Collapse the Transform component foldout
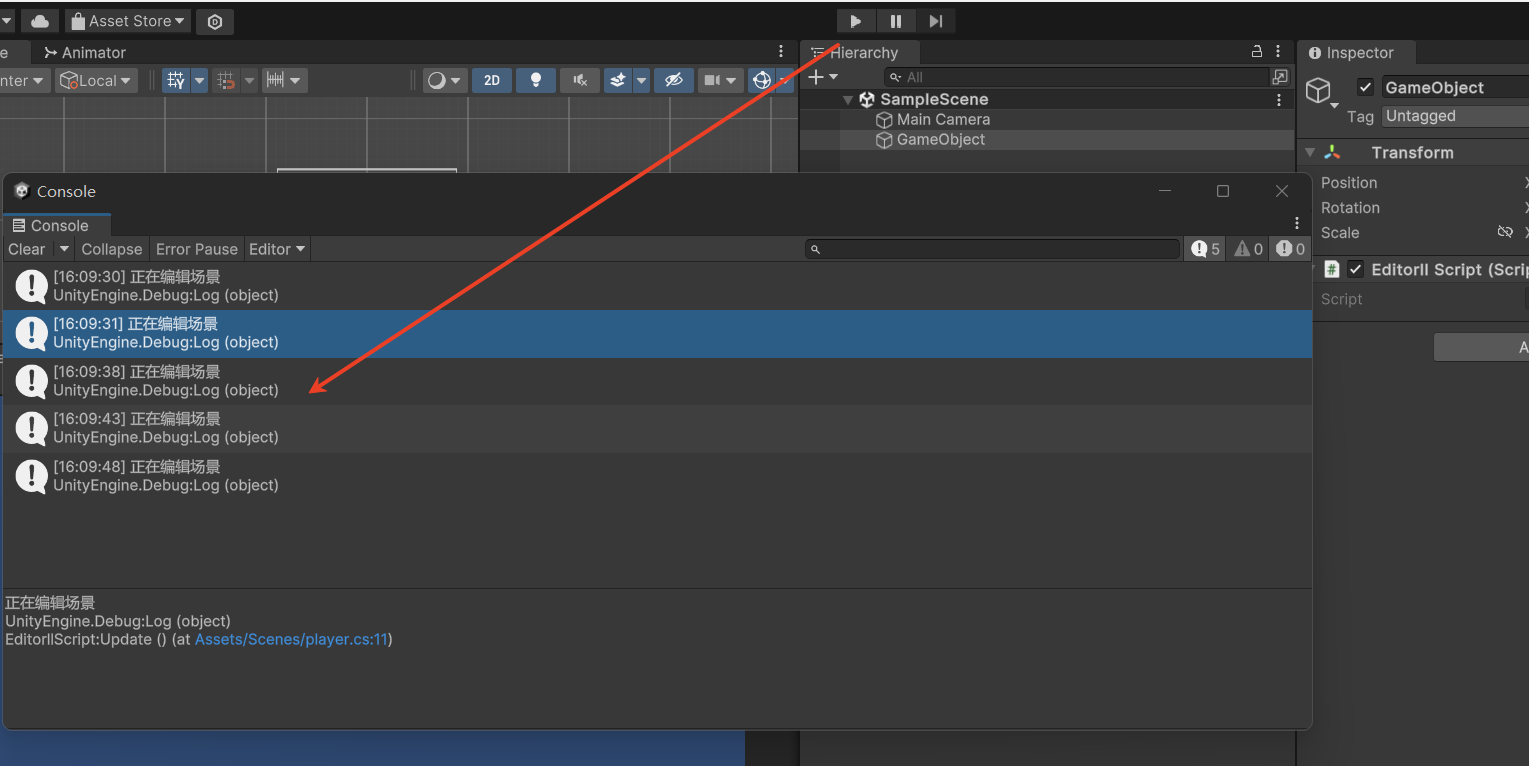This screenshot has width=1529, height=766. coord(1310,153)
